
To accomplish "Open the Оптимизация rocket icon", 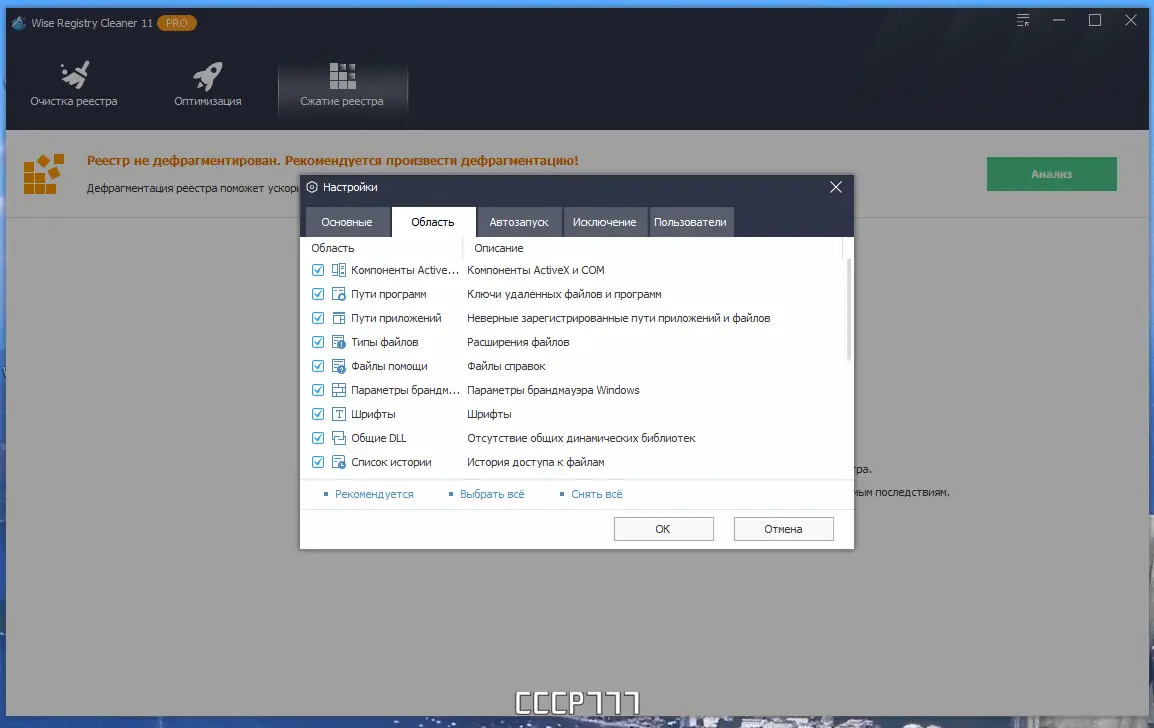I will click(x=208, y=76).
